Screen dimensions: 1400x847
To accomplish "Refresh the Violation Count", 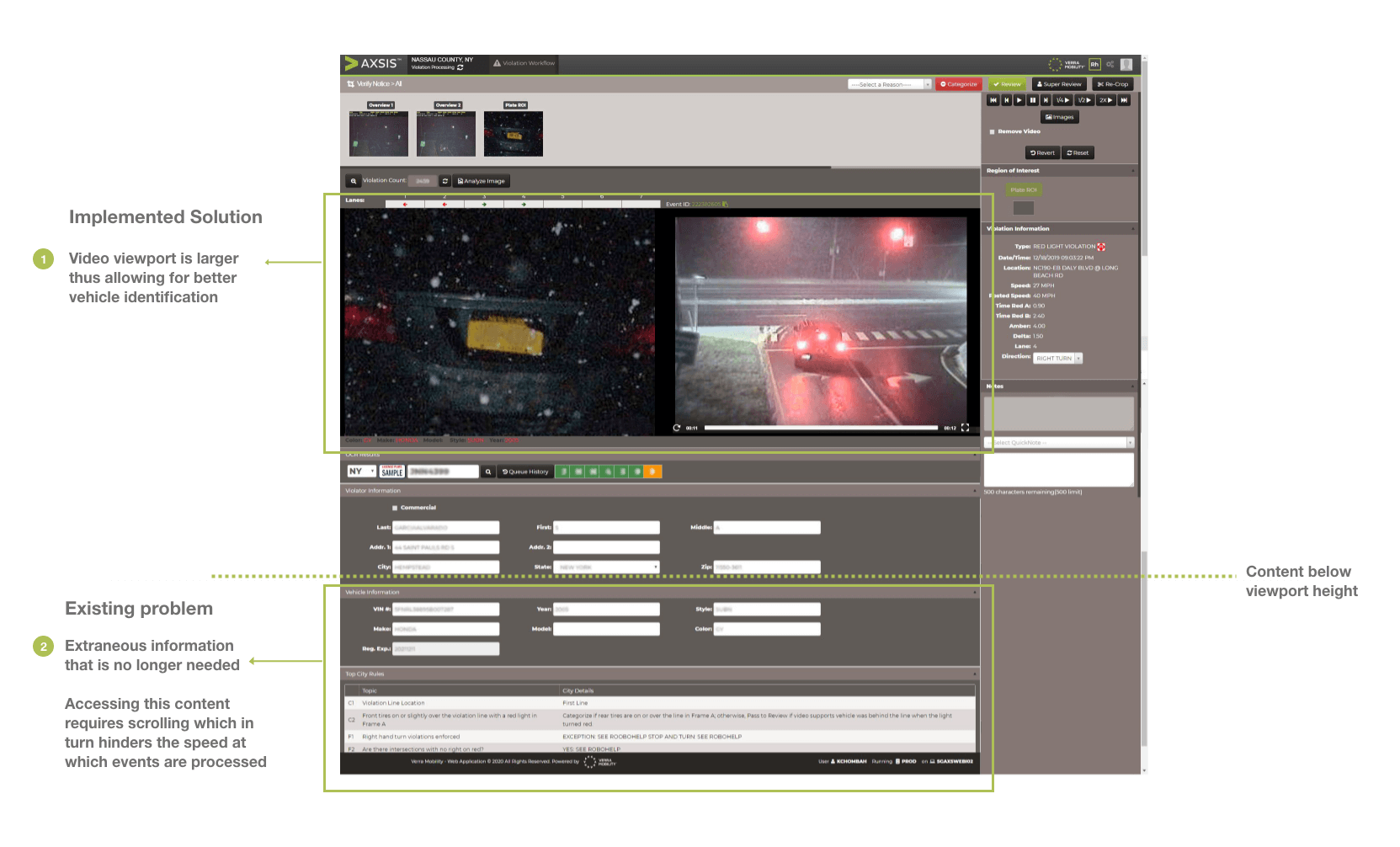I will coord(445,181).
